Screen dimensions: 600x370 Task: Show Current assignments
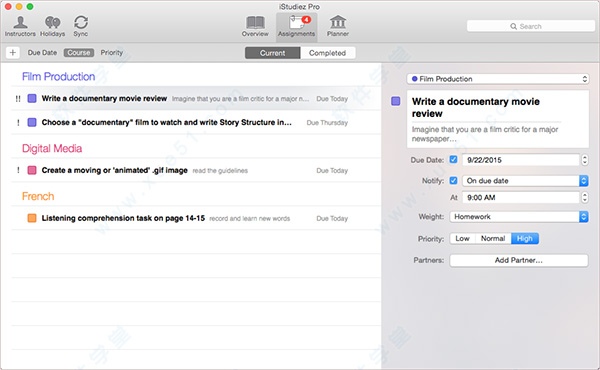272,53
